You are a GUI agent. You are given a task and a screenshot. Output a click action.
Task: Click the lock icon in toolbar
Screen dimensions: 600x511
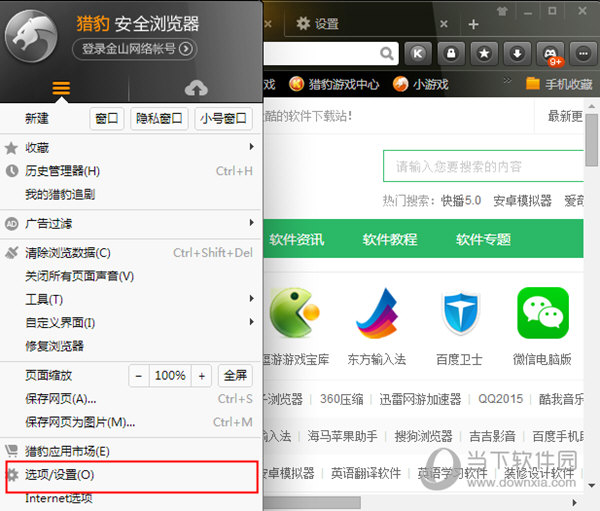(452, 53)
